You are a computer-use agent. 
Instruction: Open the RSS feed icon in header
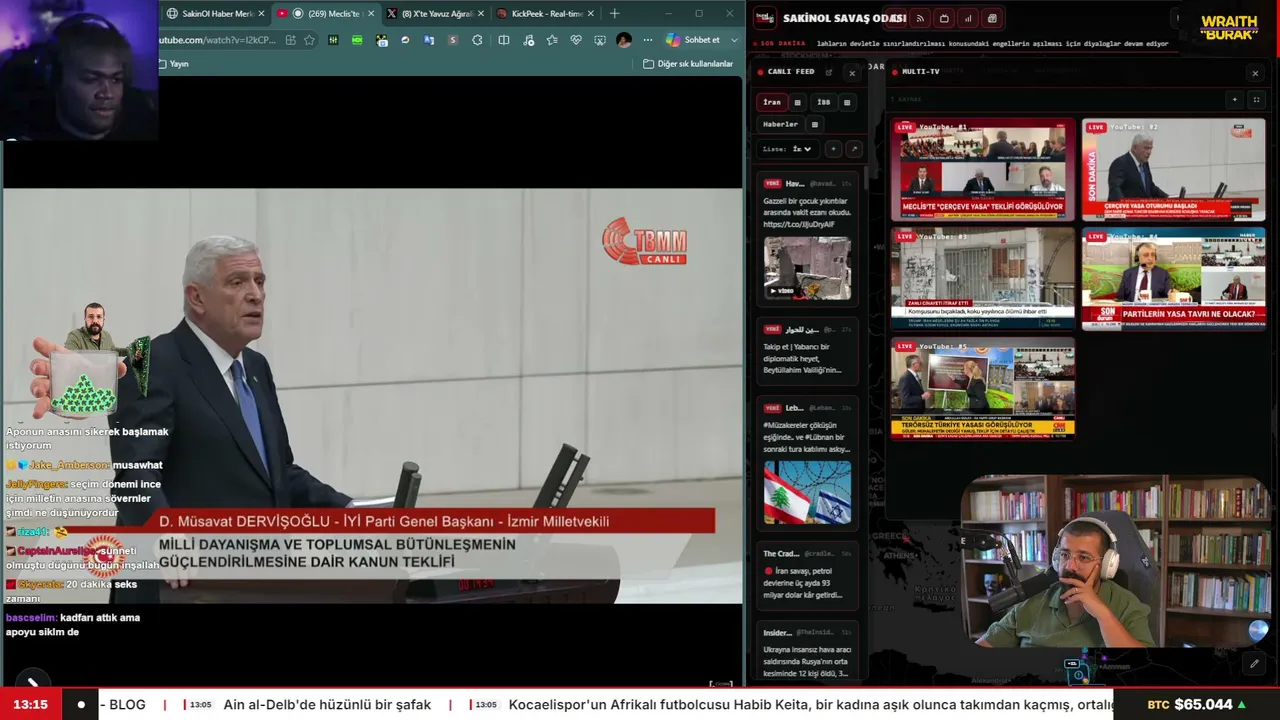[920, 18]
